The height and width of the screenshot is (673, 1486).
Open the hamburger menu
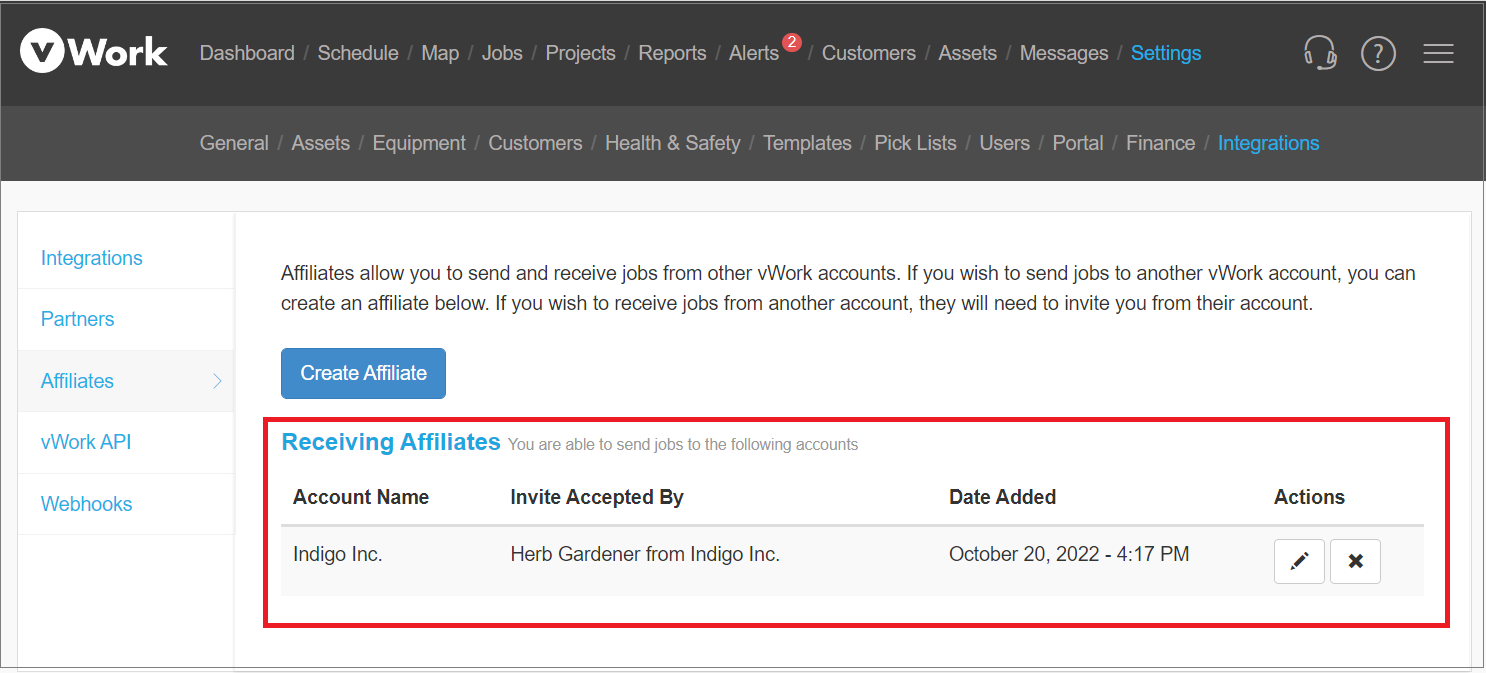(x=1438, y=53)
